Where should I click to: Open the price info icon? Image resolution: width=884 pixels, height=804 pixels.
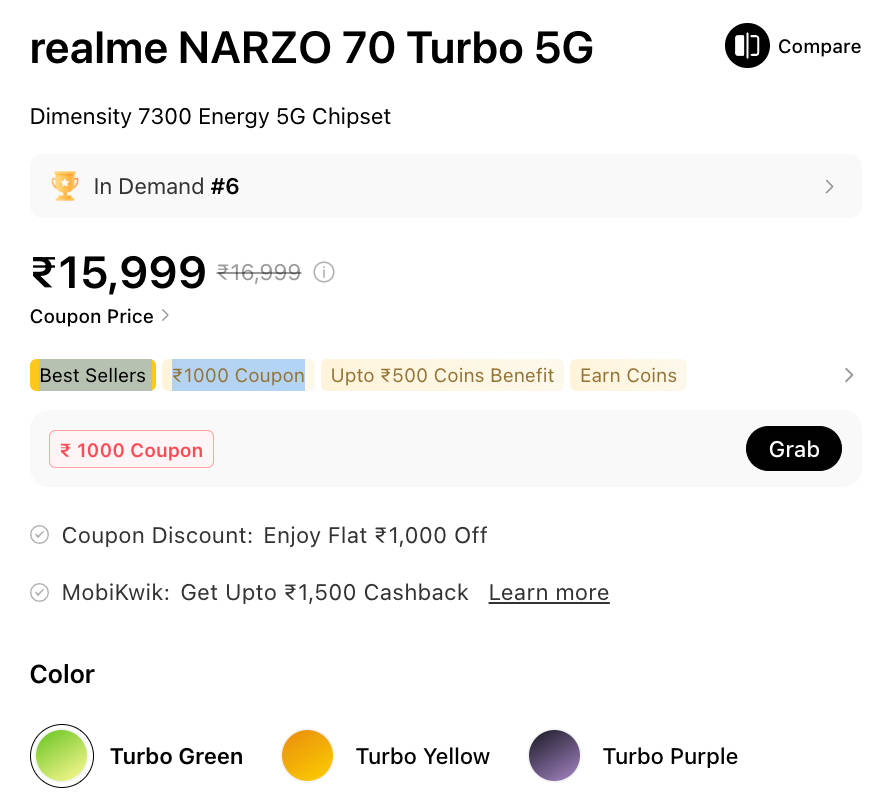(x=324, y=272)
